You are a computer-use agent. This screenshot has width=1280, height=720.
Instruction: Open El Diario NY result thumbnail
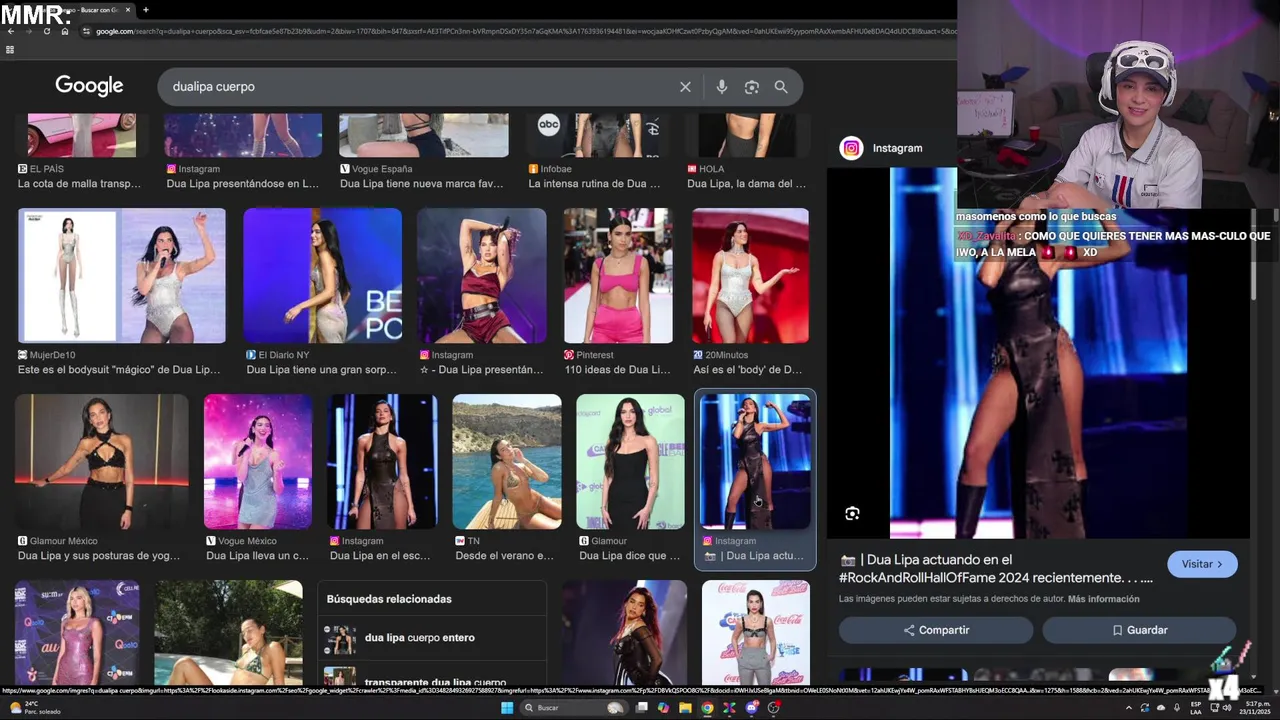tap(322, 276)
